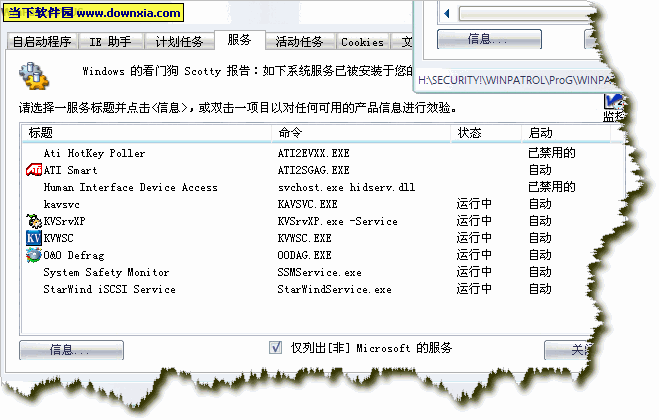Click the OODAG.EXE command cell
The image size is (659, 420).
[305, 255]
